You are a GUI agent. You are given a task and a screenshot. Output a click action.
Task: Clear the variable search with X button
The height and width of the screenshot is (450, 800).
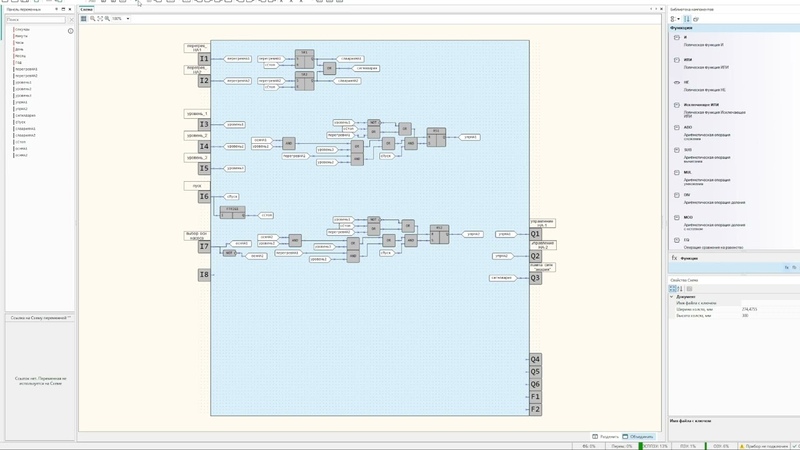pyautogui.click(x=71, y=20)
